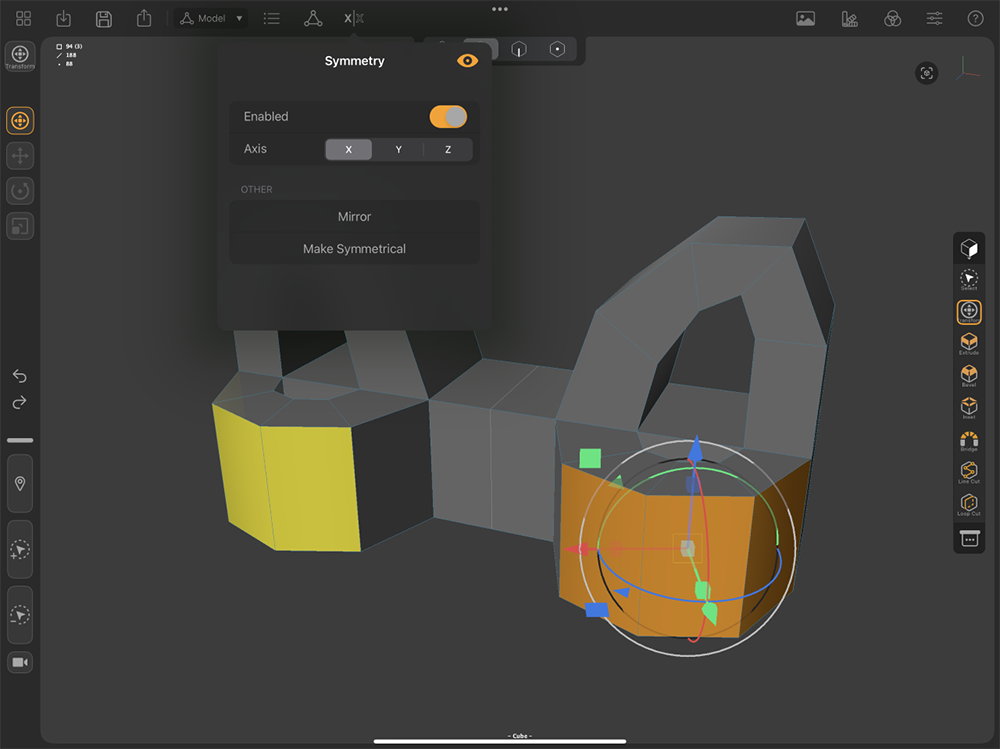Tap the blue plane handle square on gizmo
Viewport: 1000px width, 749px height.
pos(597,610)
